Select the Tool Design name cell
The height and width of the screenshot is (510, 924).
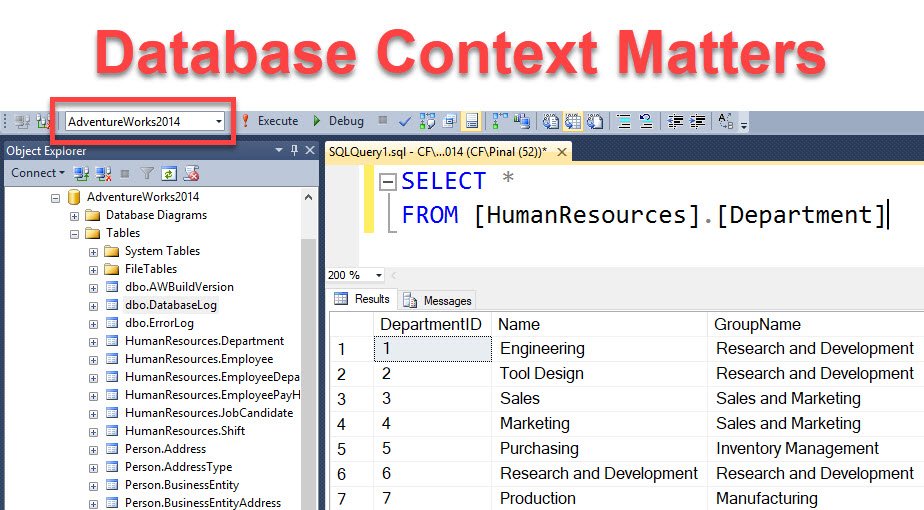(x=599, y=374)
